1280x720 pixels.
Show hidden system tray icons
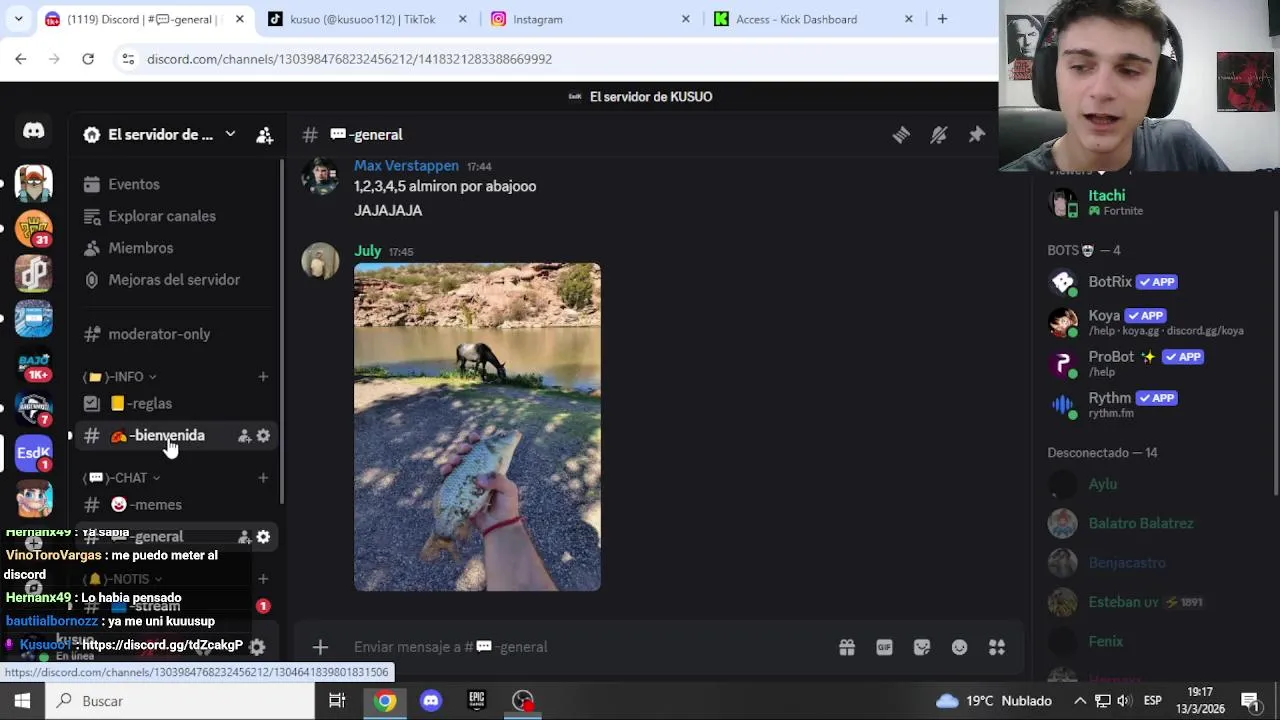point(1080,701)
